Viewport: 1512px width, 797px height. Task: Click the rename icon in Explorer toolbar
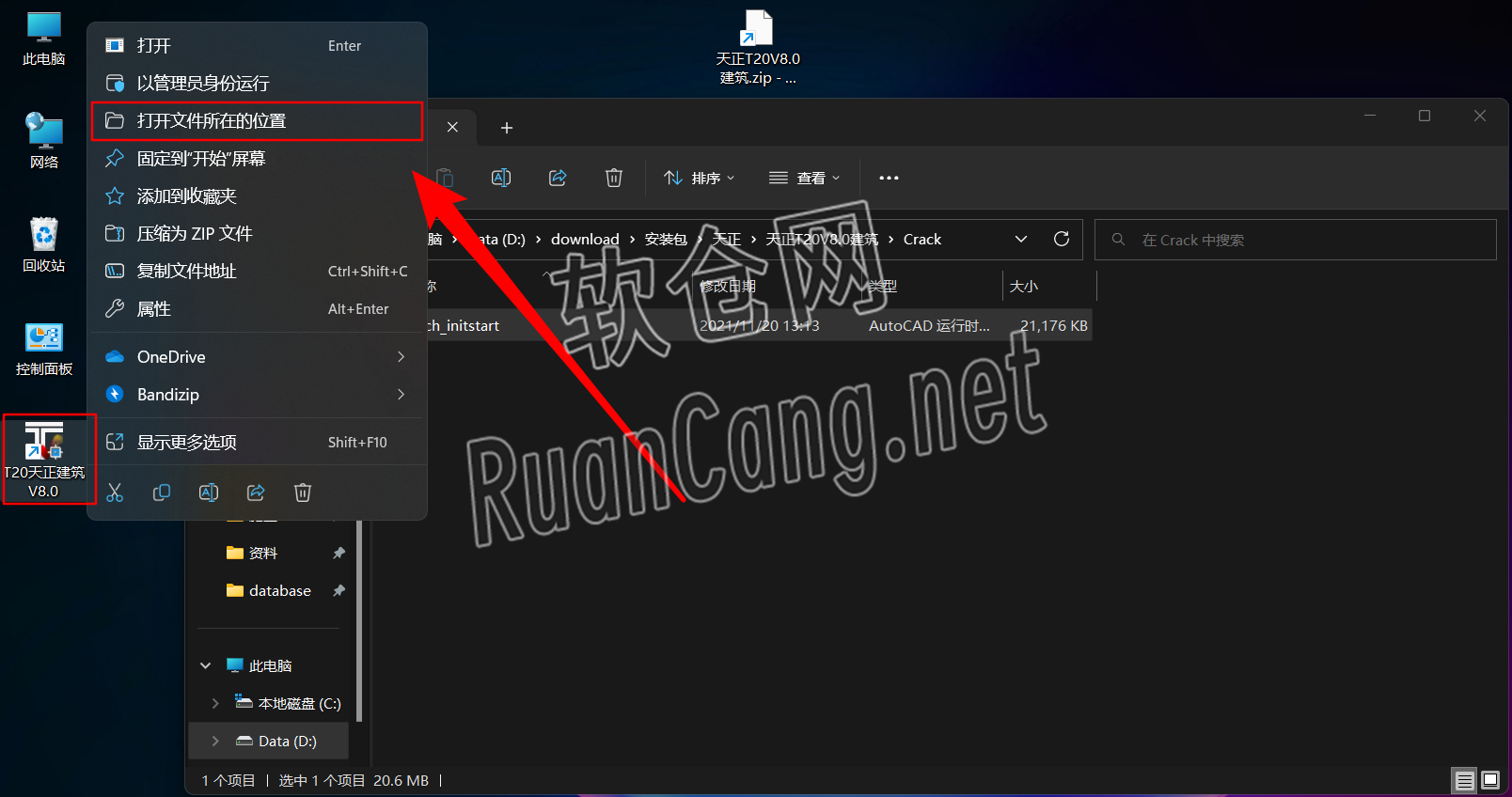[501, 178]
